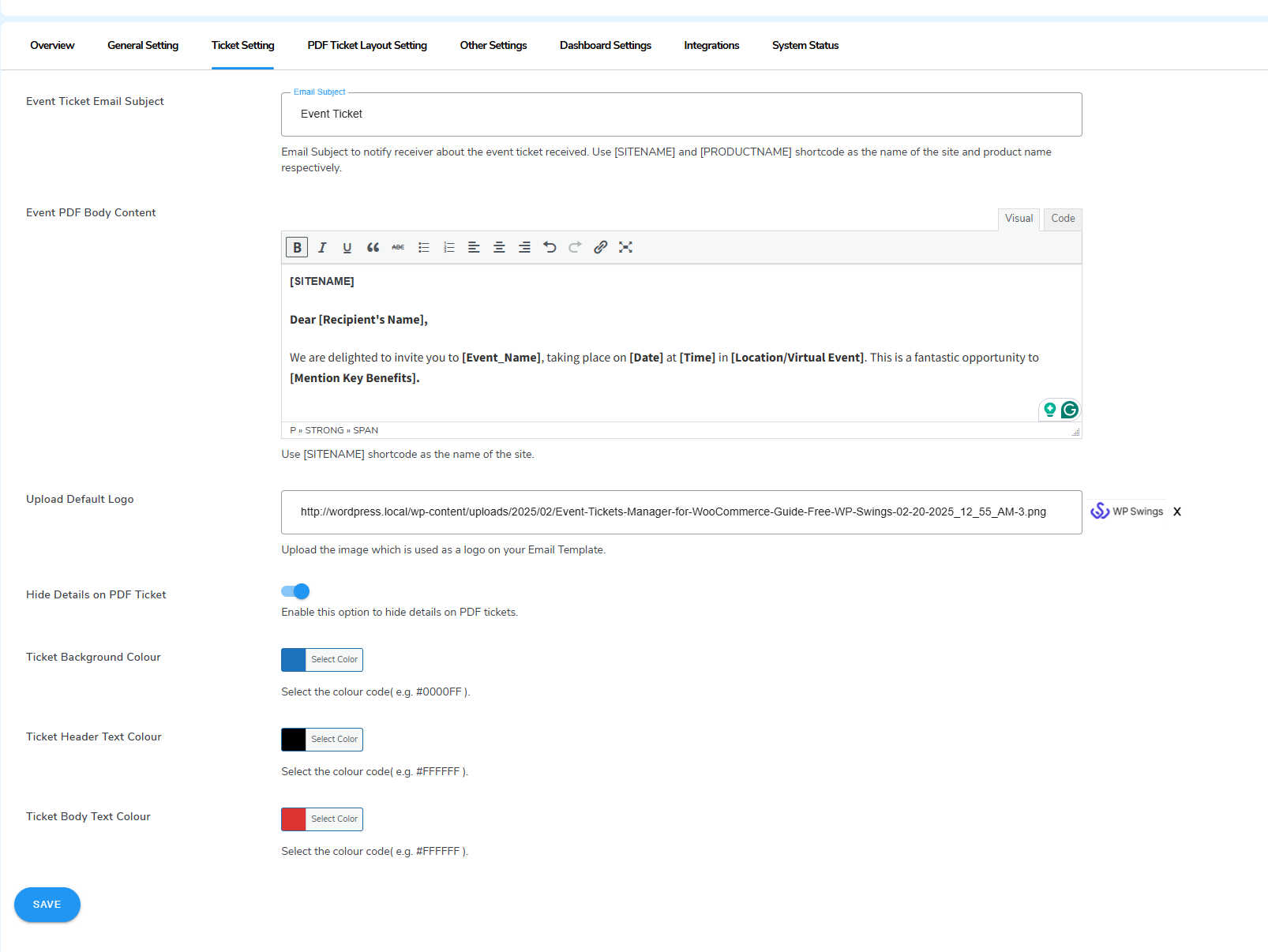Click STRONG in the editor path bar
This screenshot has width=1268, height=952.
325,430
